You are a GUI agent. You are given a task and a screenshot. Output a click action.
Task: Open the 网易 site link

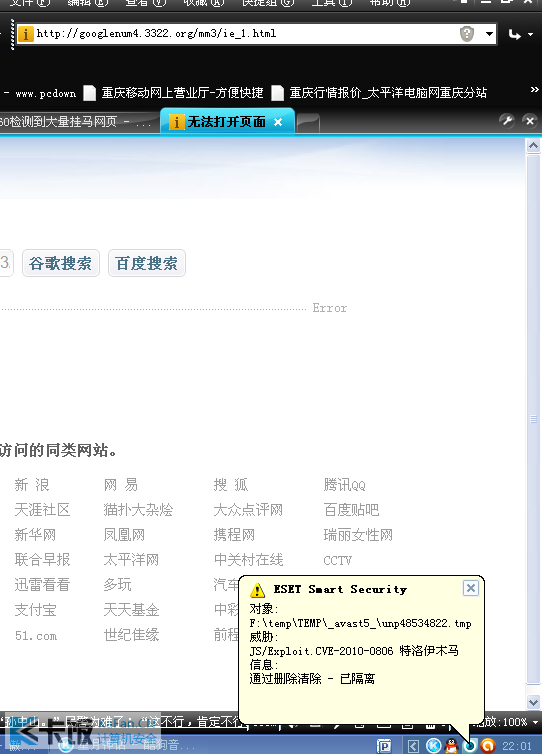[121, 485]
